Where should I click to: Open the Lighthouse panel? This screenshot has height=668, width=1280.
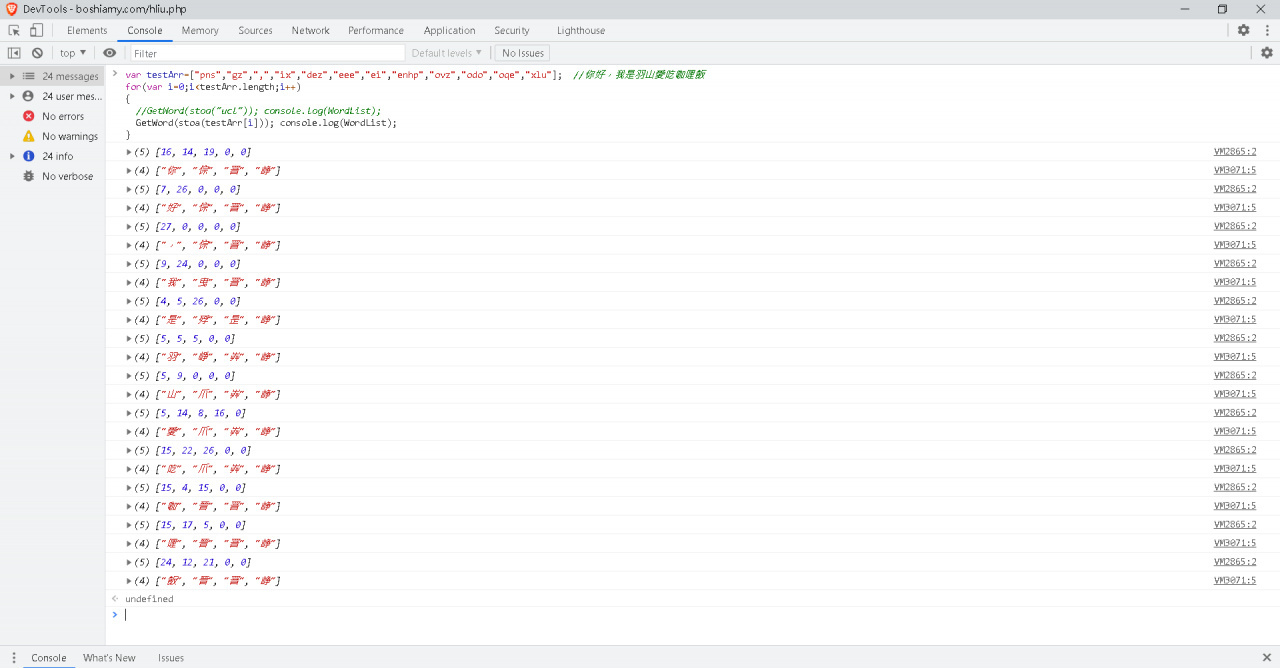click(580, 30)
